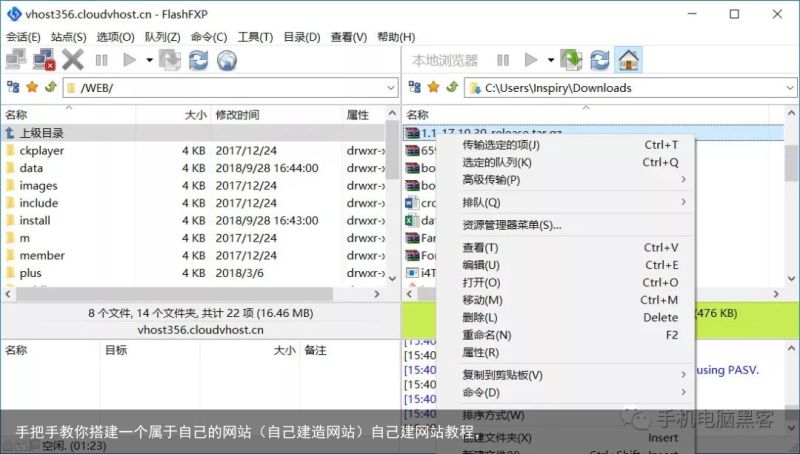800x454 pixels.
Task: Choose 删除(L) in context menu
Action: coord(565,317)
